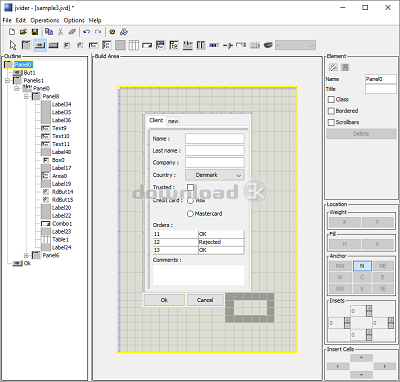Image resolution: width=400 pixels, height=382 pixels.
Task: Open the Country Denmark dropdown
Action: click(x=215, y=175)
